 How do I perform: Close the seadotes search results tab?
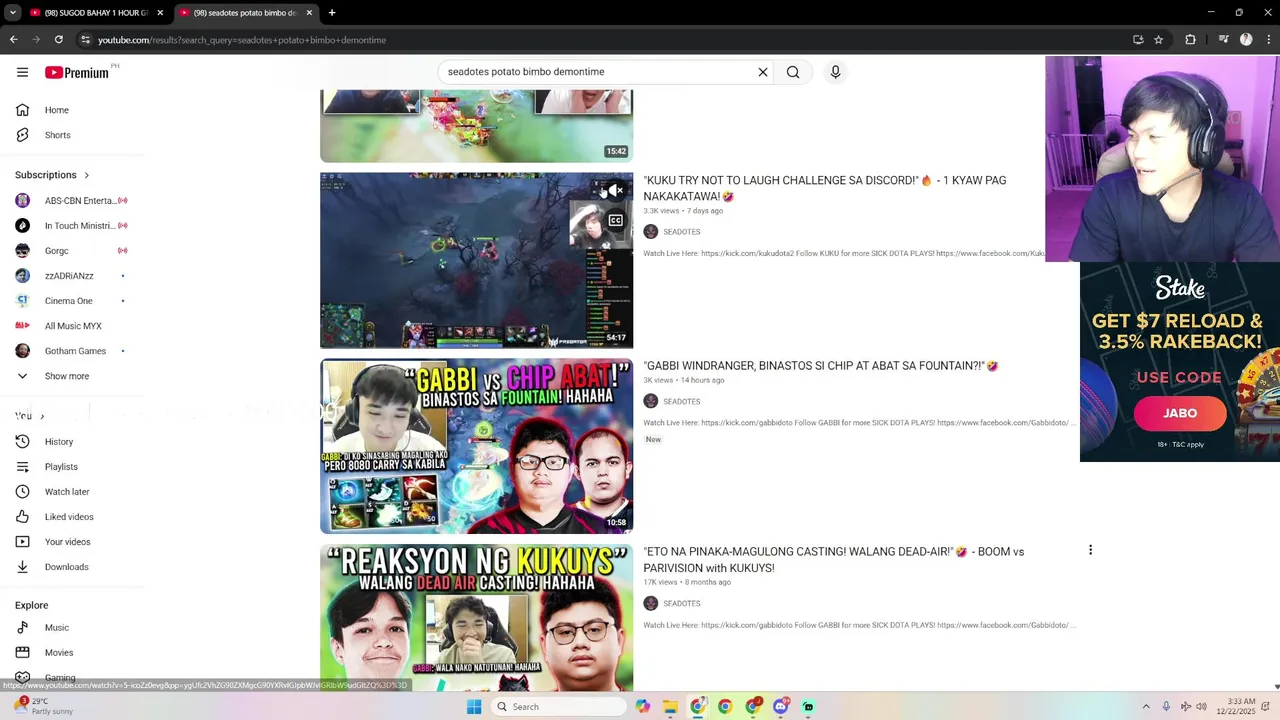[x=309, y=13]
